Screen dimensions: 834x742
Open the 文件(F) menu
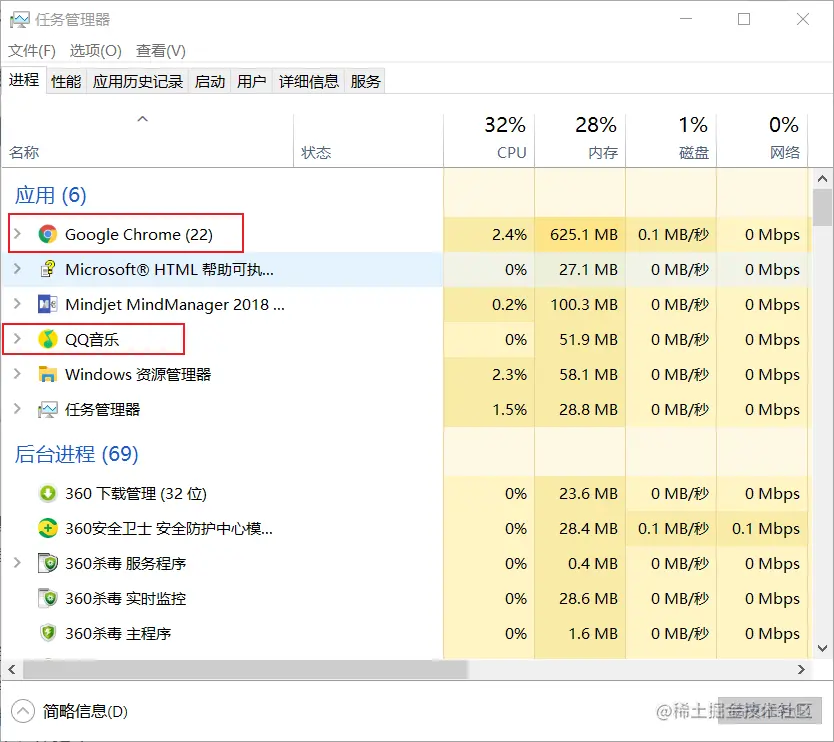32,51
